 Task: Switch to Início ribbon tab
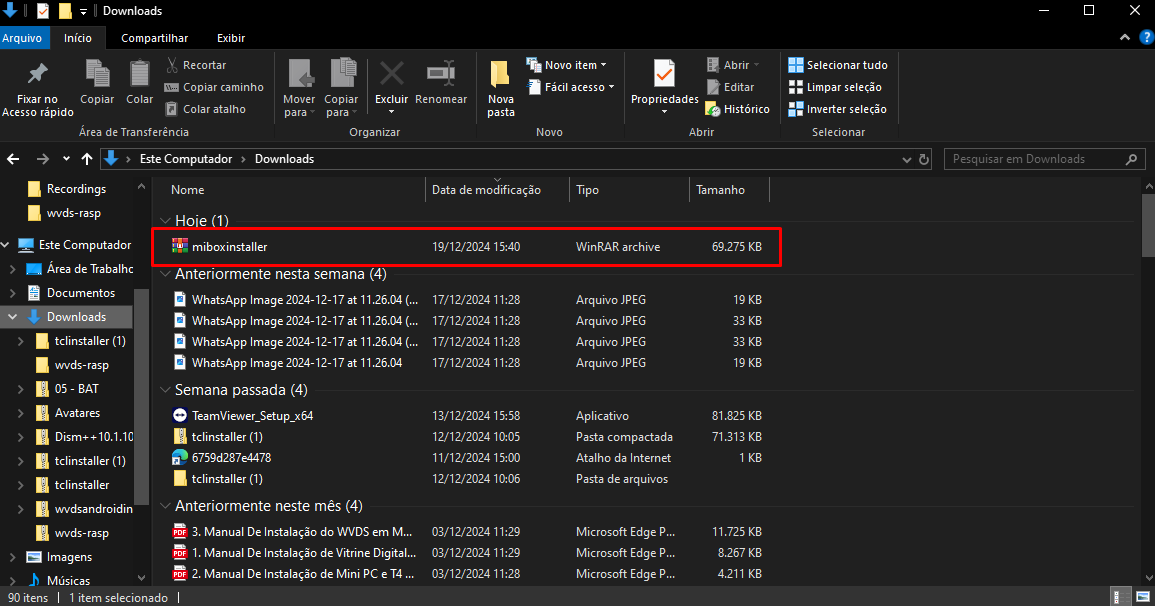77,38
